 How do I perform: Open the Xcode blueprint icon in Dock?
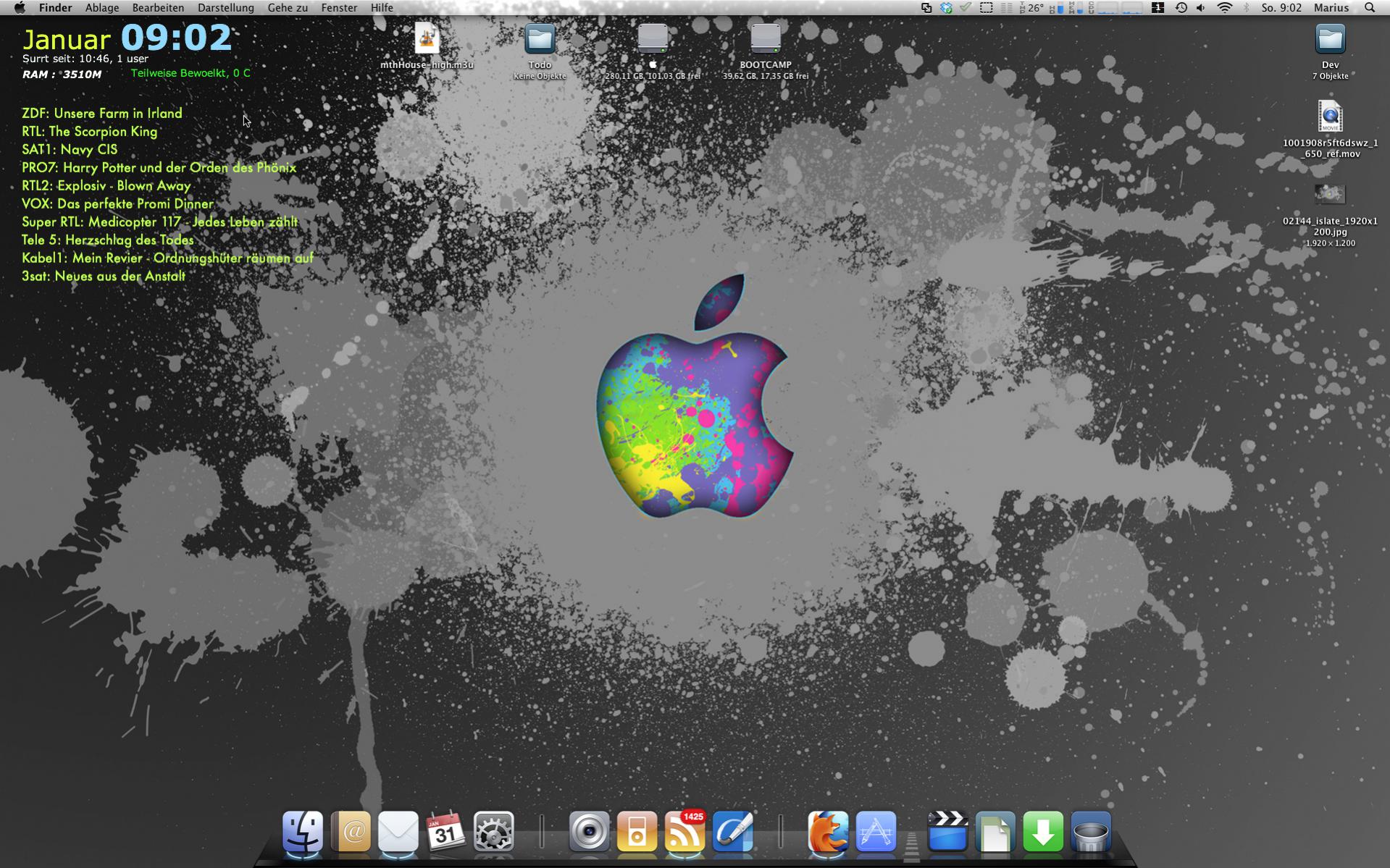pos(876,831)
